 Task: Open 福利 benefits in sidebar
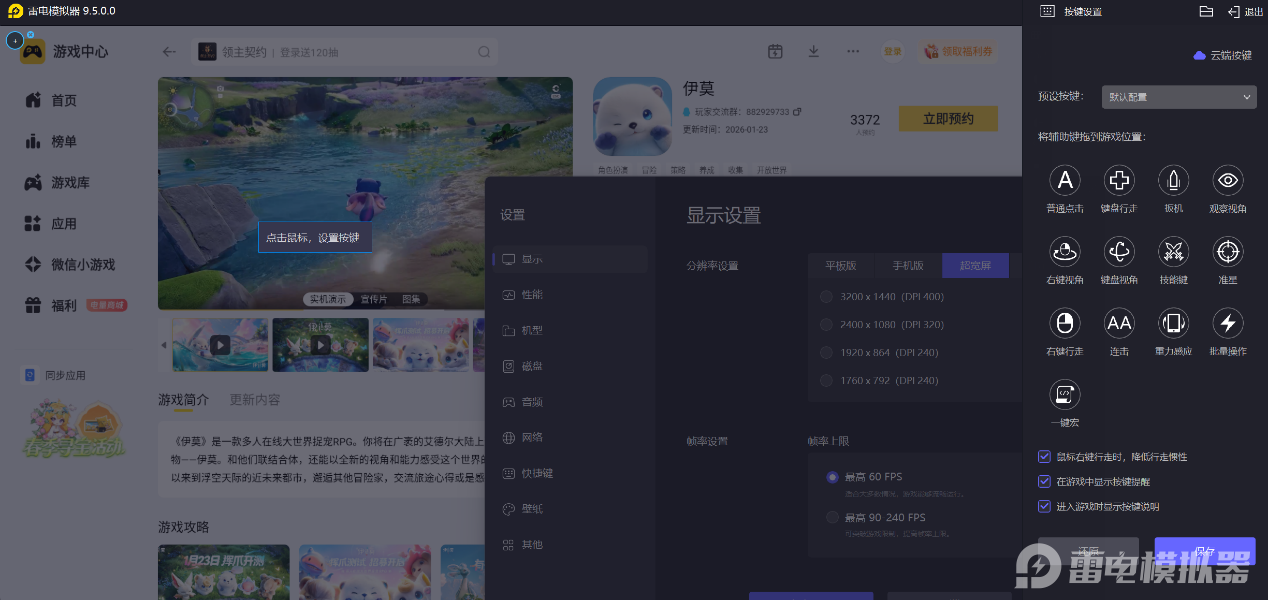click(x=51, y=306)
